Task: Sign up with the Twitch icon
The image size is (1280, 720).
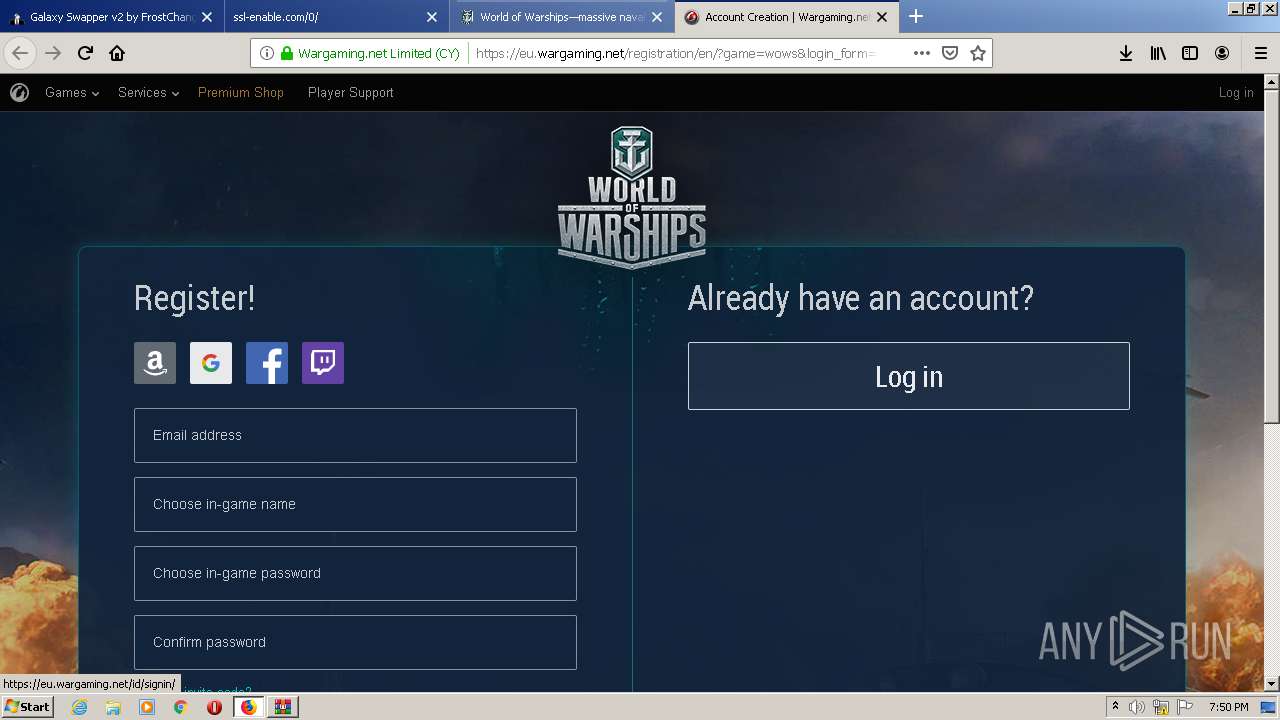Action: [x=323, y=363]
